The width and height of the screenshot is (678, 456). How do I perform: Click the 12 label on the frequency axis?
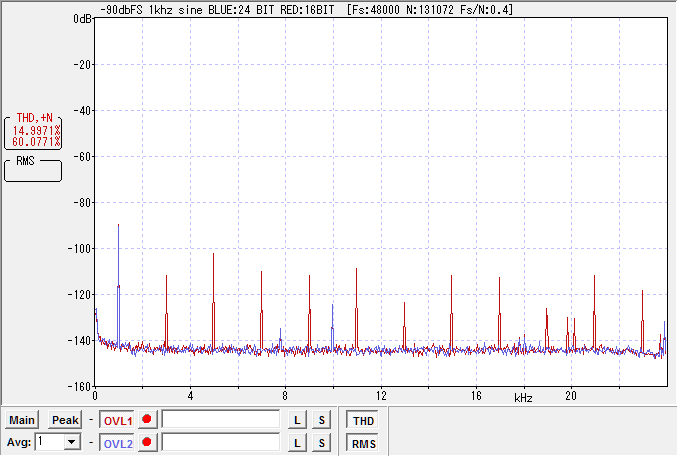381,396
